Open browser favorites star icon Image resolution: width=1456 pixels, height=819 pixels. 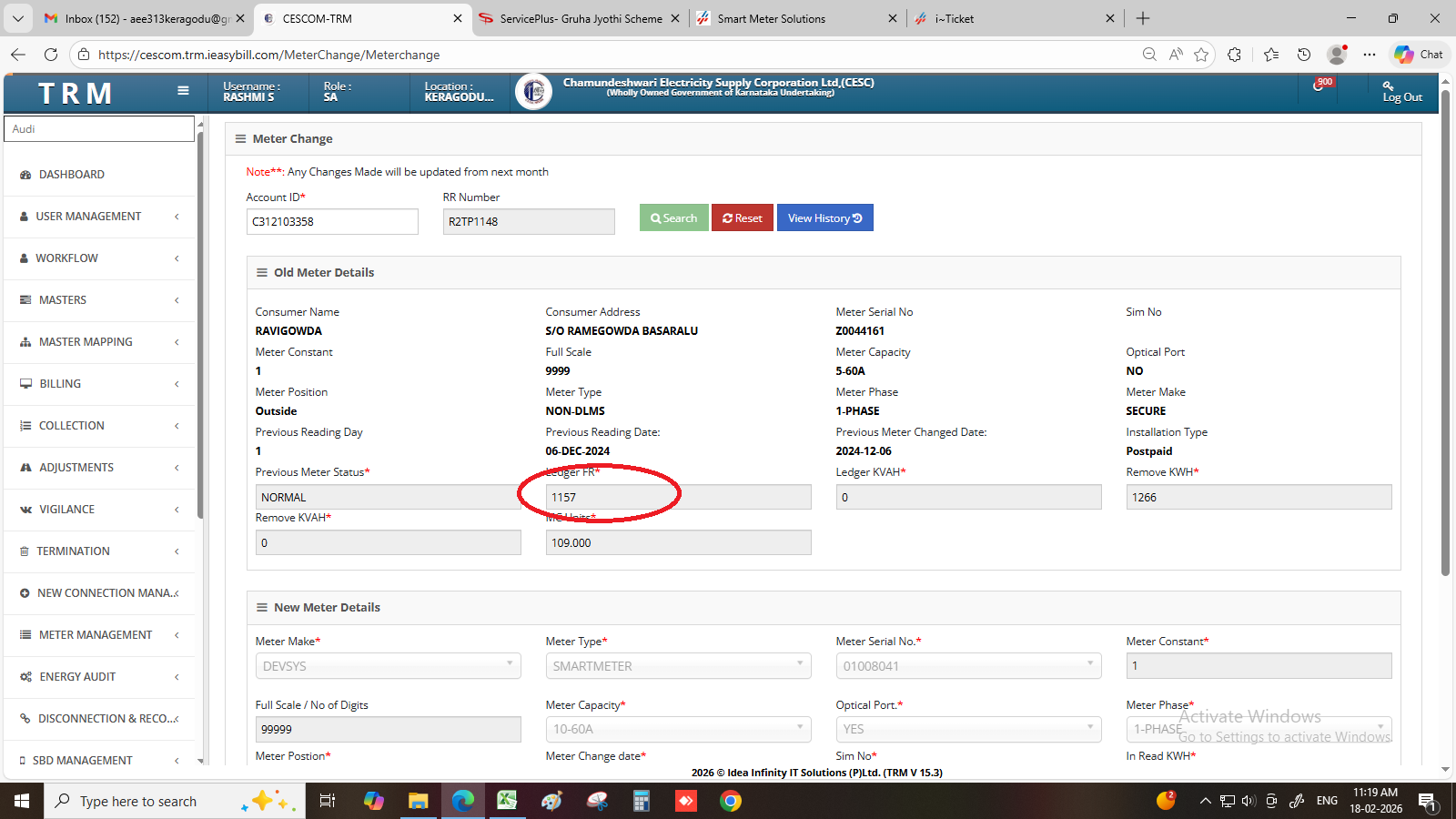tap(1201, 55)
